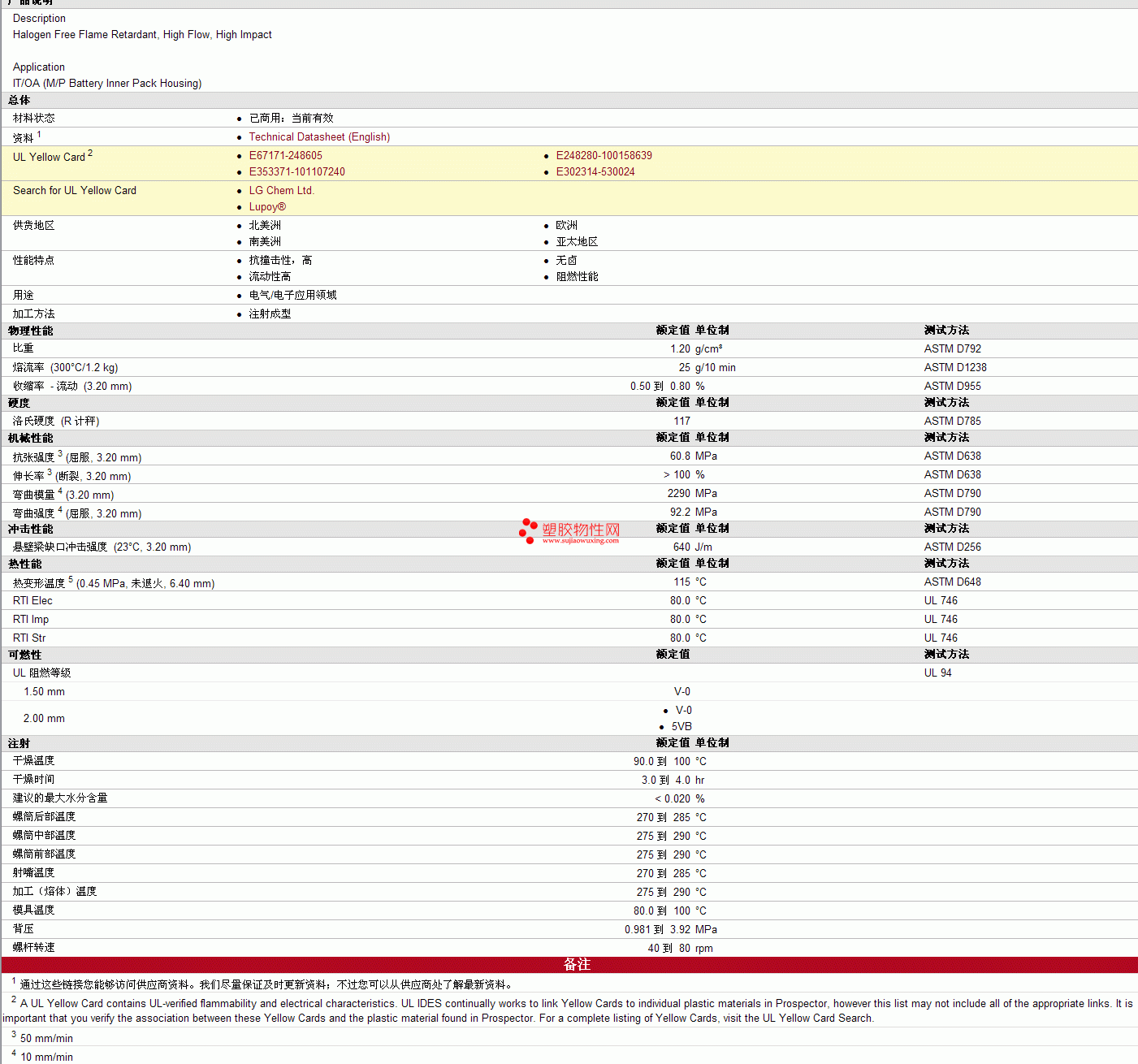Screen dimensions: 1138x1064
Task: Click the 供货地区 row label
Action: [x=33, y=226]
